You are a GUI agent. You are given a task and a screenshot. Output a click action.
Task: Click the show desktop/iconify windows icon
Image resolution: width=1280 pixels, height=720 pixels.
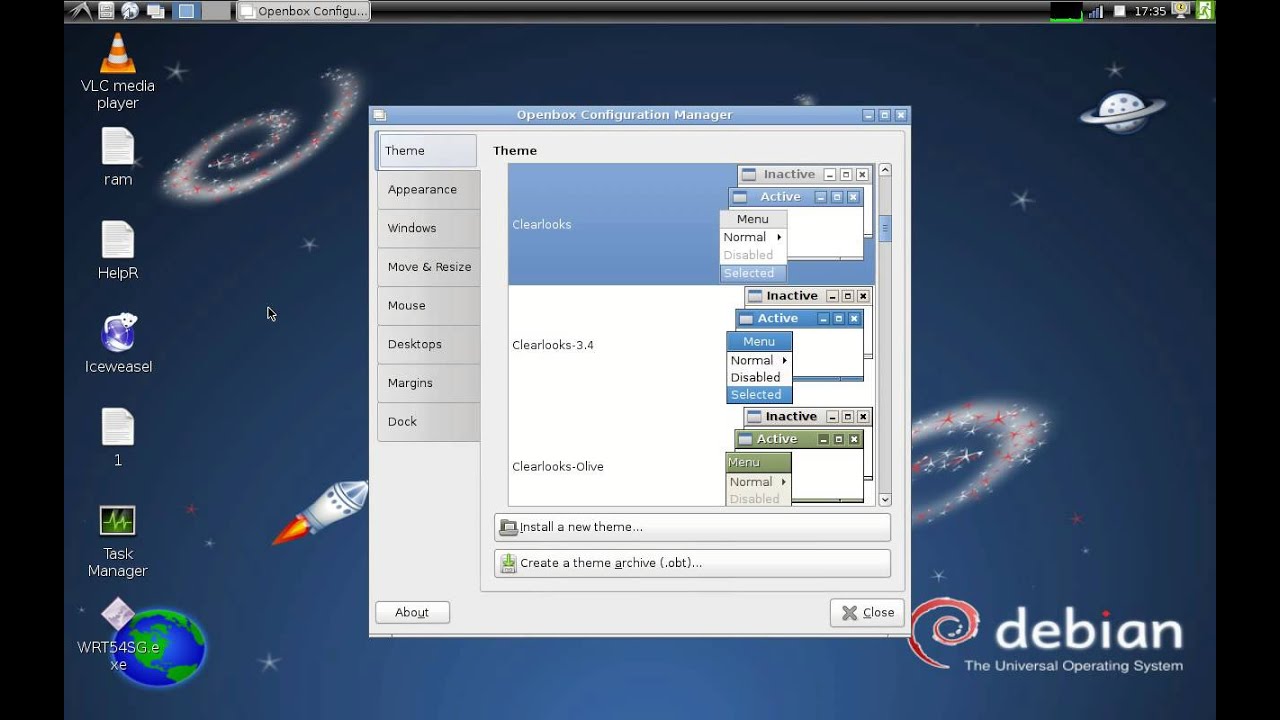155,11
